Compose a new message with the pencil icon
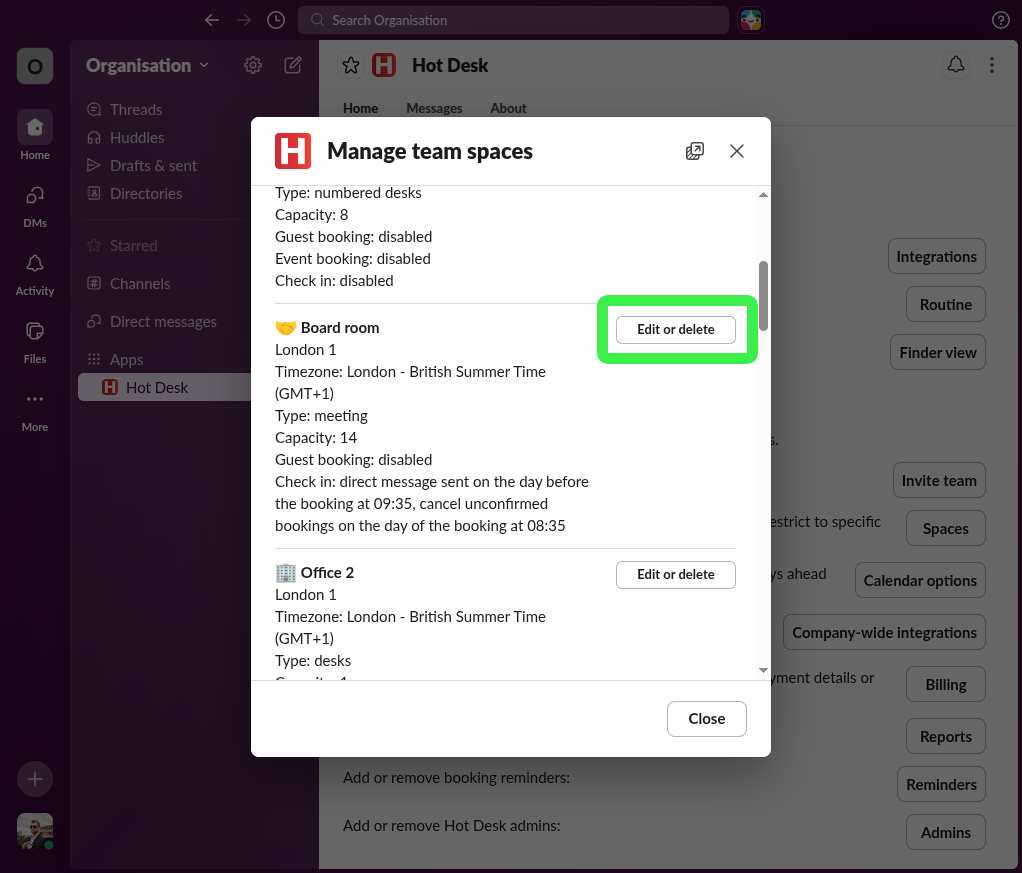 point(292,64)
